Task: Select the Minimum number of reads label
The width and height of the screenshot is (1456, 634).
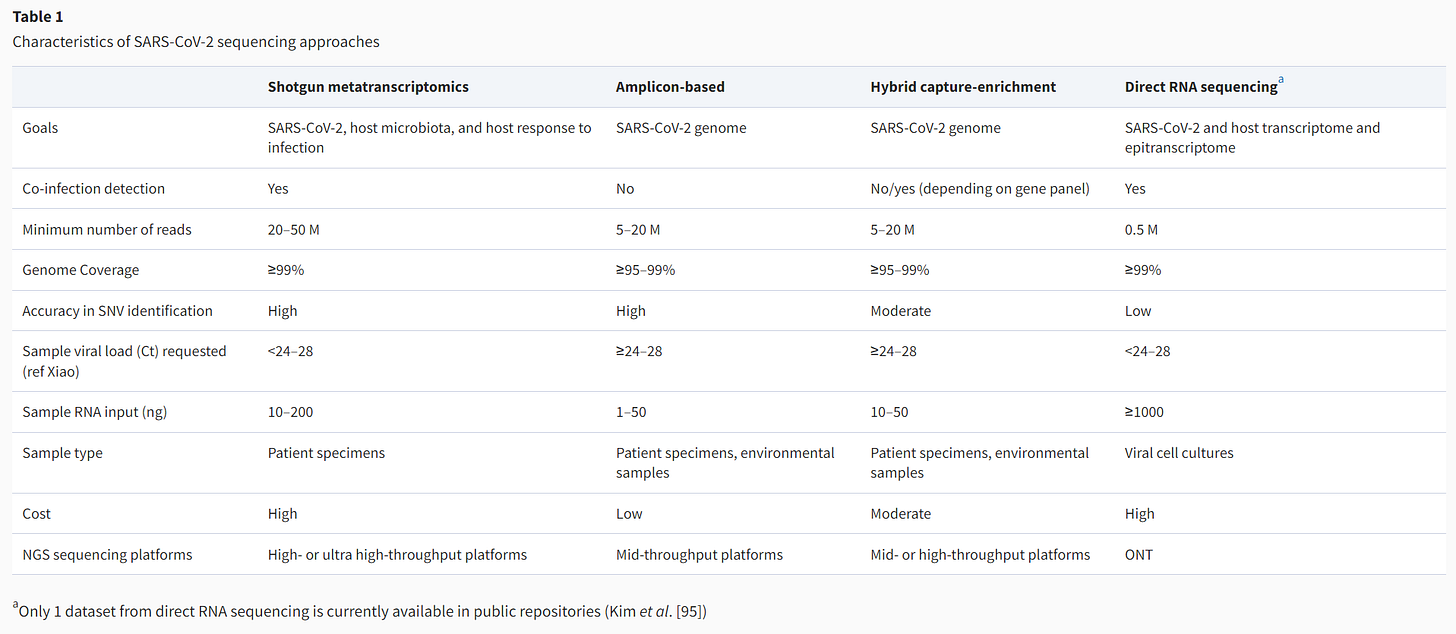Action: pyautogui.click(x=107, y=230)
